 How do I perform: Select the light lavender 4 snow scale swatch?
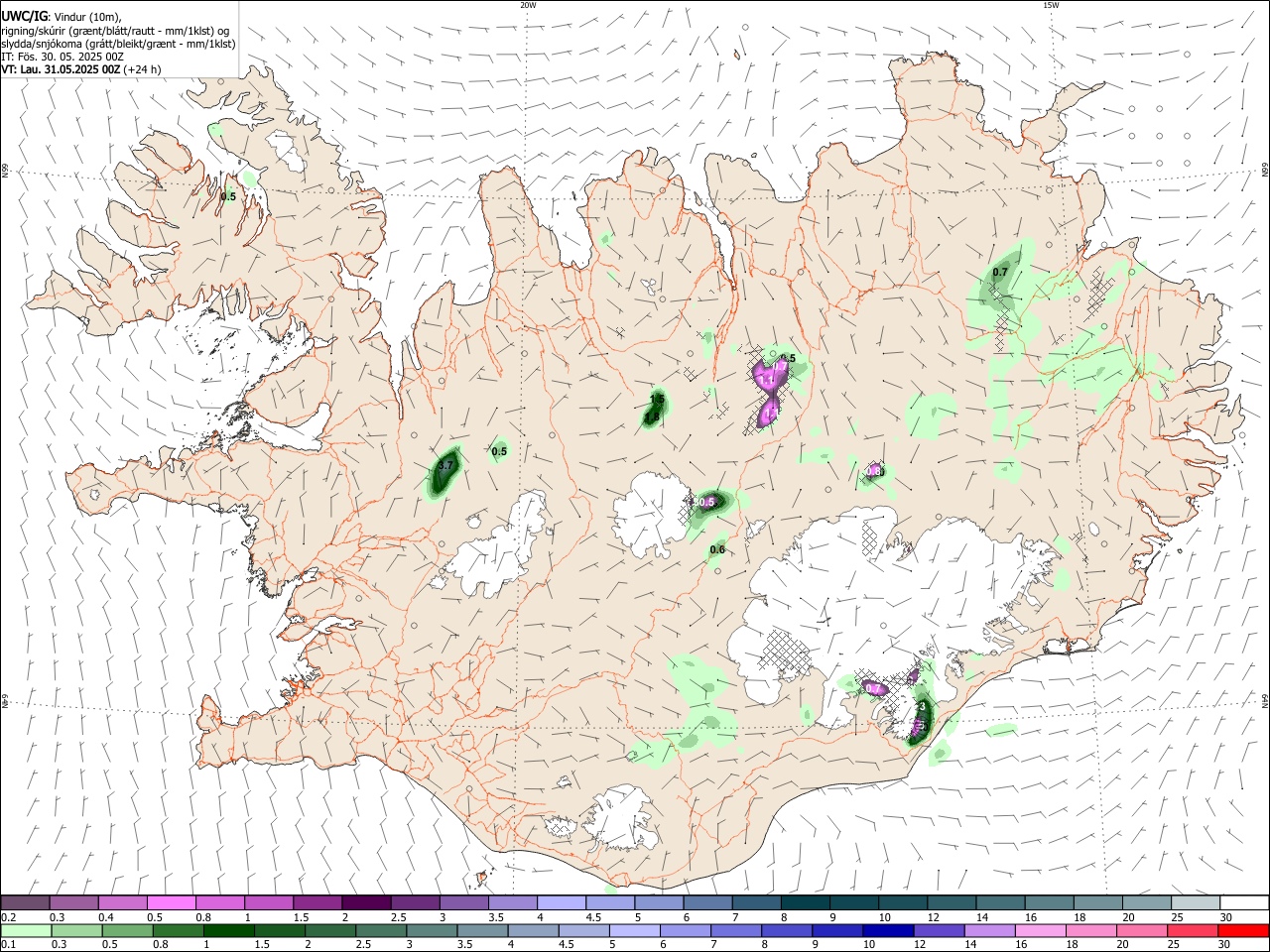tap(562, 902)
